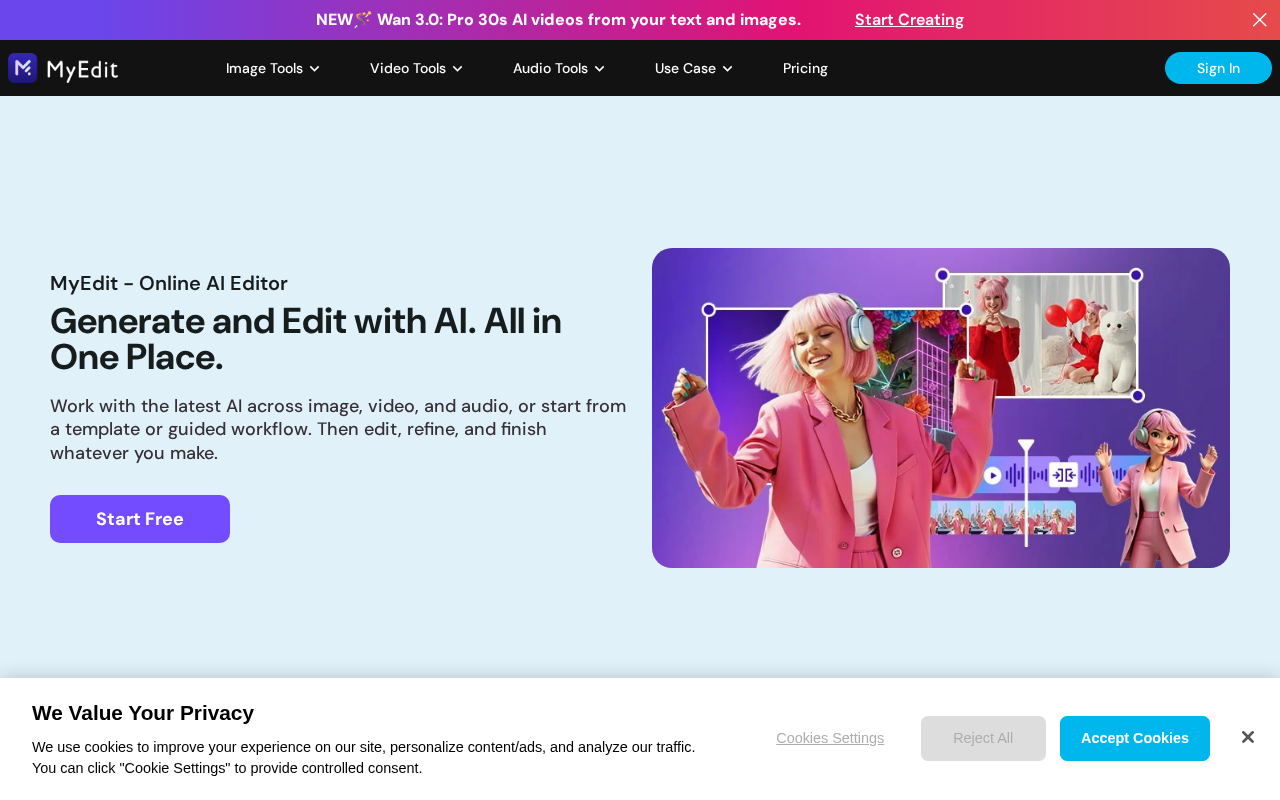The image size is (1280, 800).
Task: Click the MyEdit logo icon
Action: (23, 68)
